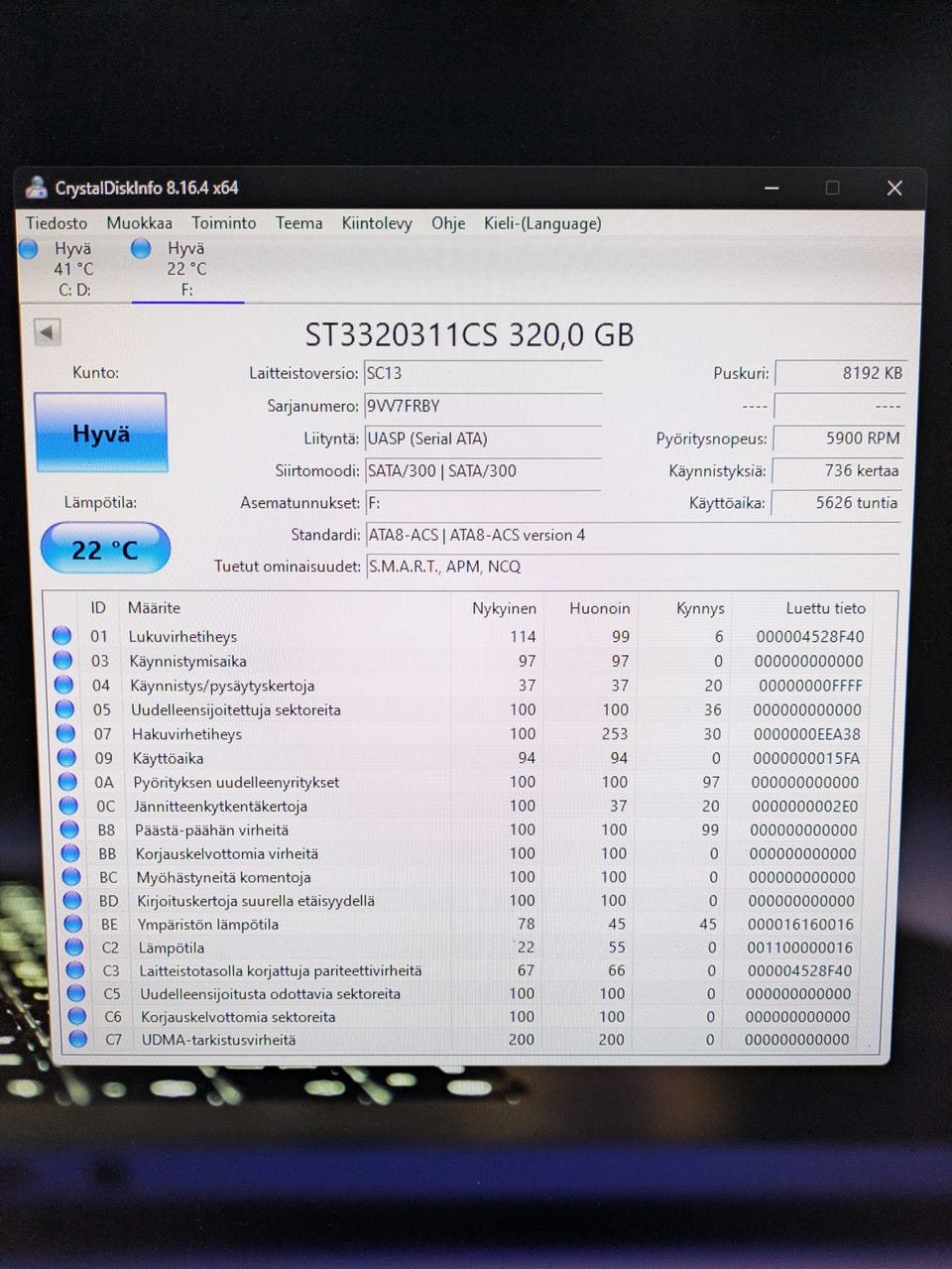Click raw value 0000000EEA38 in Hakuvirhetiheys row

806,734
